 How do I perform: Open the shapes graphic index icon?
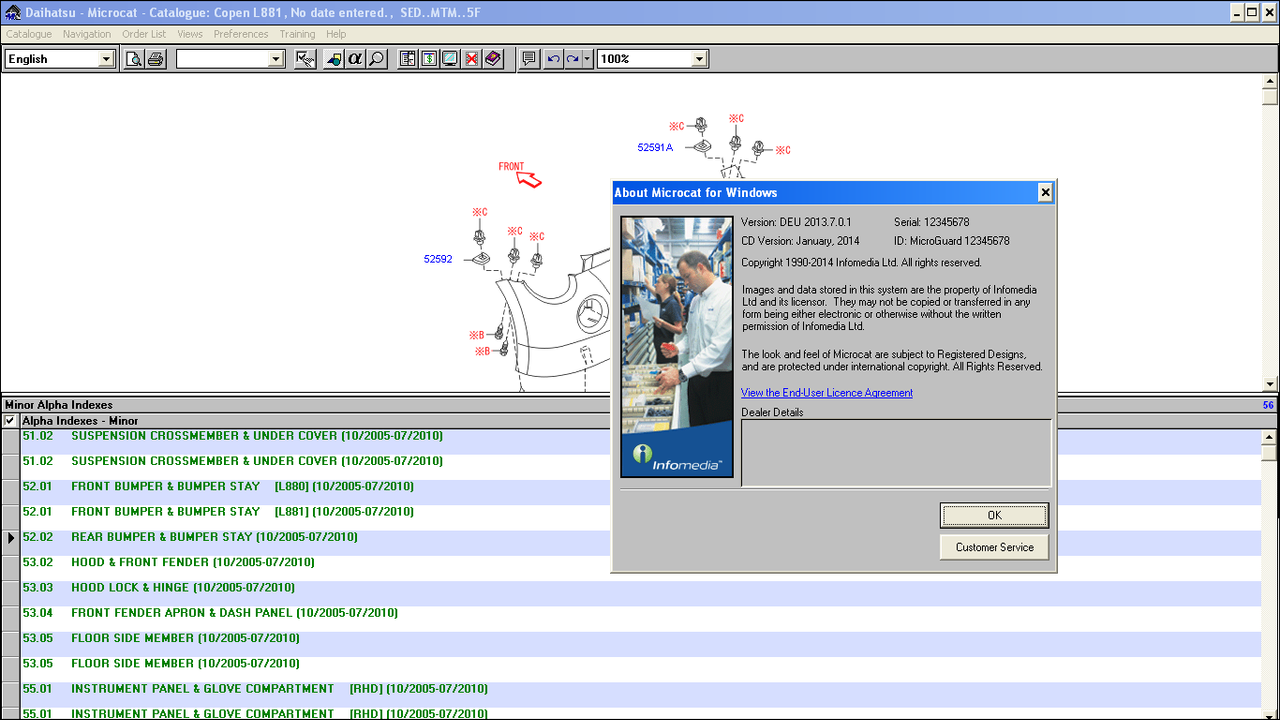point(333,59)
